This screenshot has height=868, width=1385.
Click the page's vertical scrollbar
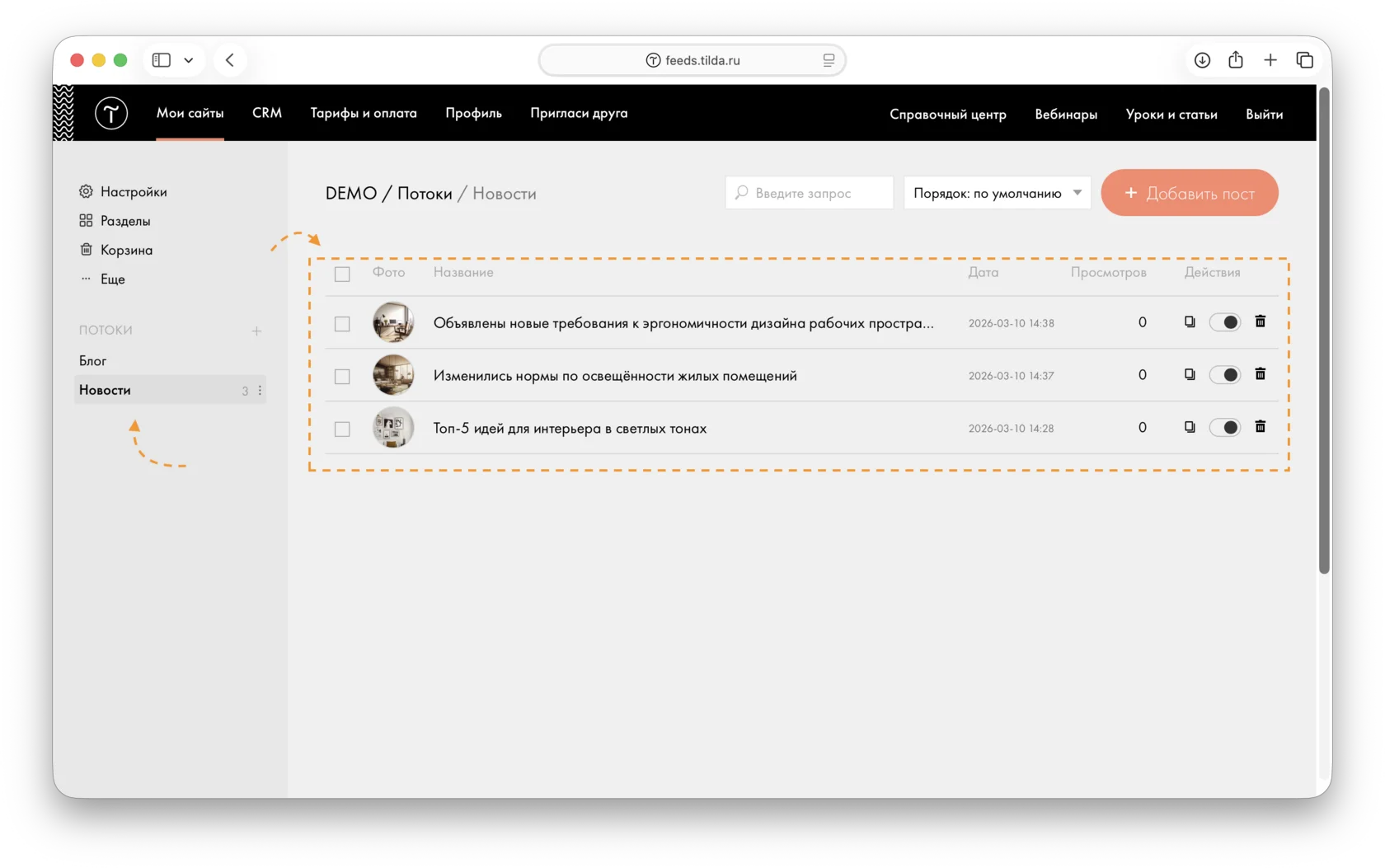pos(1324,331)
